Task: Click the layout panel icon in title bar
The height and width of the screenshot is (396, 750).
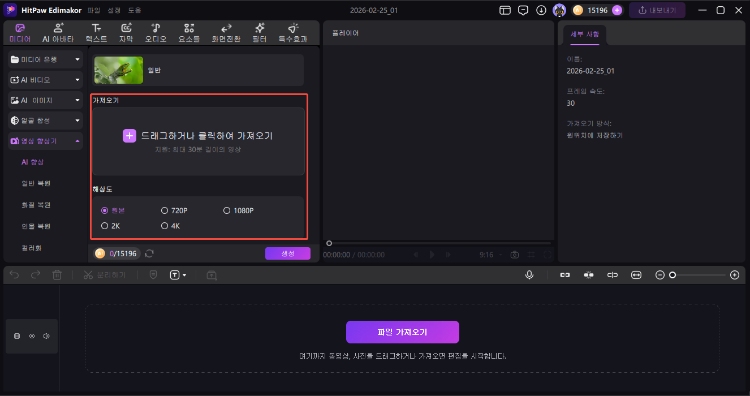Action: tap(505, 10)
